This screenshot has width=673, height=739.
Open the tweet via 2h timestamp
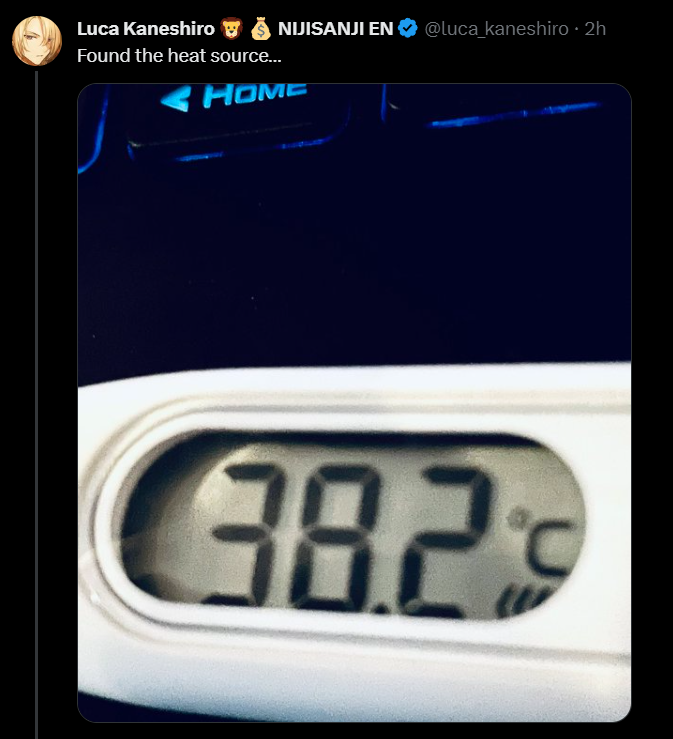(595, 29)
